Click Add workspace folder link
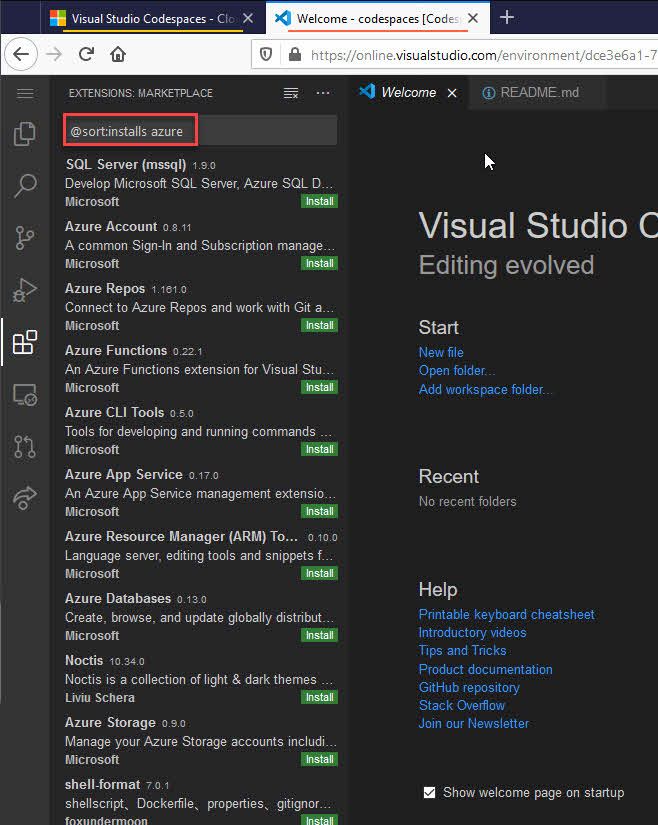 coord(485,389)
